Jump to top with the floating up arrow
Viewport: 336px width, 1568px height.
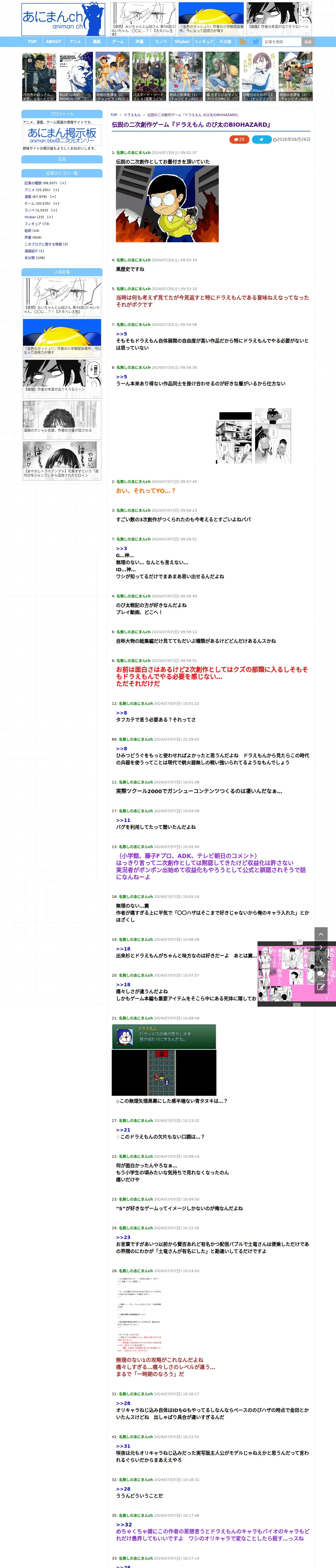tap(321, 934)
